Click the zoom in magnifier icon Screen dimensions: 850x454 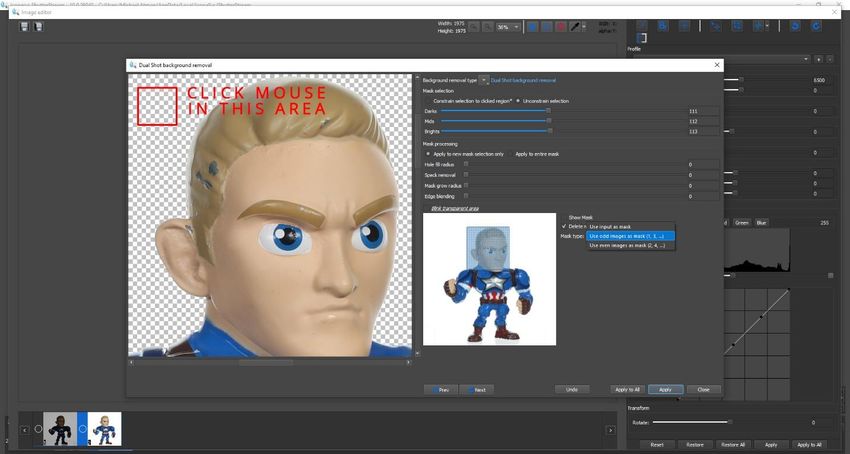click(x=488, y=27)
